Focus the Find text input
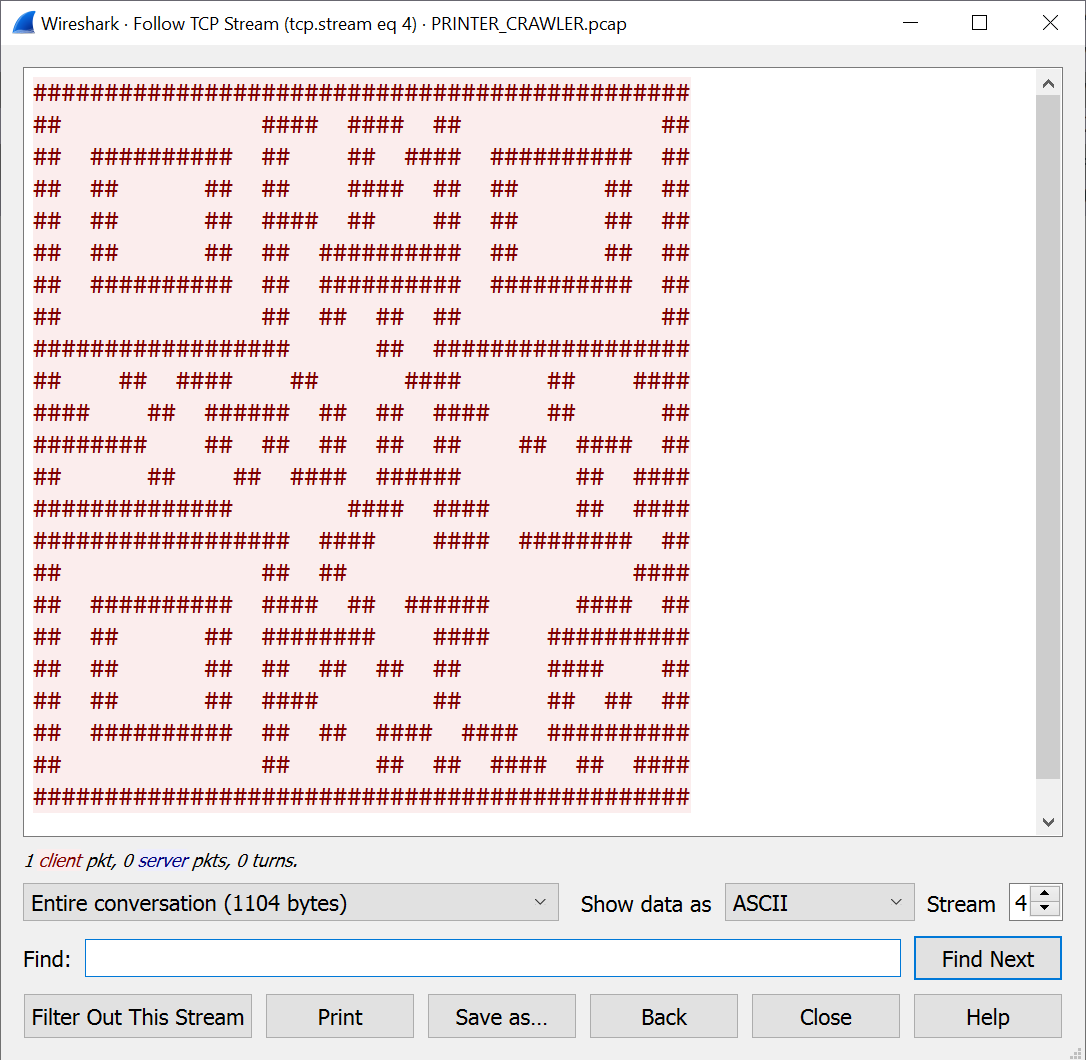1086x1060 pixels. click(x=492, y=958)
